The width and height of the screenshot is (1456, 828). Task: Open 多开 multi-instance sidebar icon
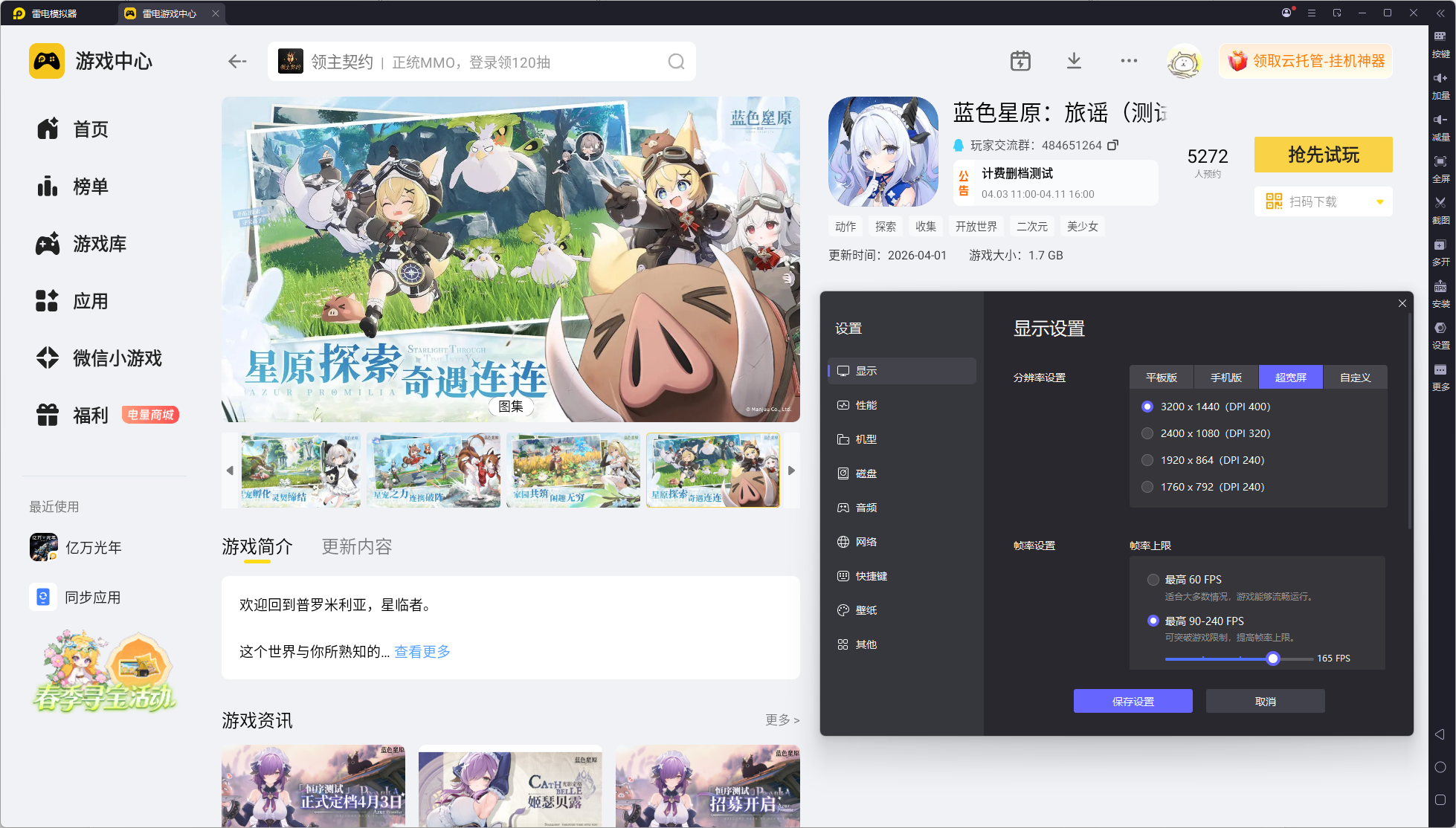tap(1440, 245)
